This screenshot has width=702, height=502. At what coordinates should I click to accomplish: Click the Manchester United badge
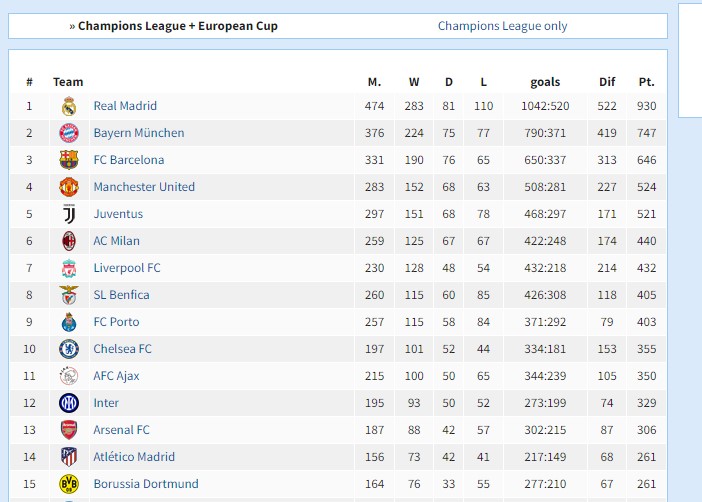point(69,187)
